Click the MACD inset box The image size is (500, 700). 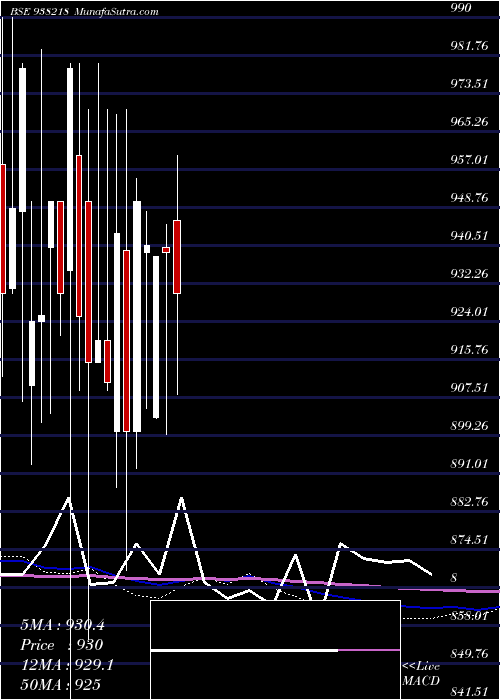tap(275, 650)
